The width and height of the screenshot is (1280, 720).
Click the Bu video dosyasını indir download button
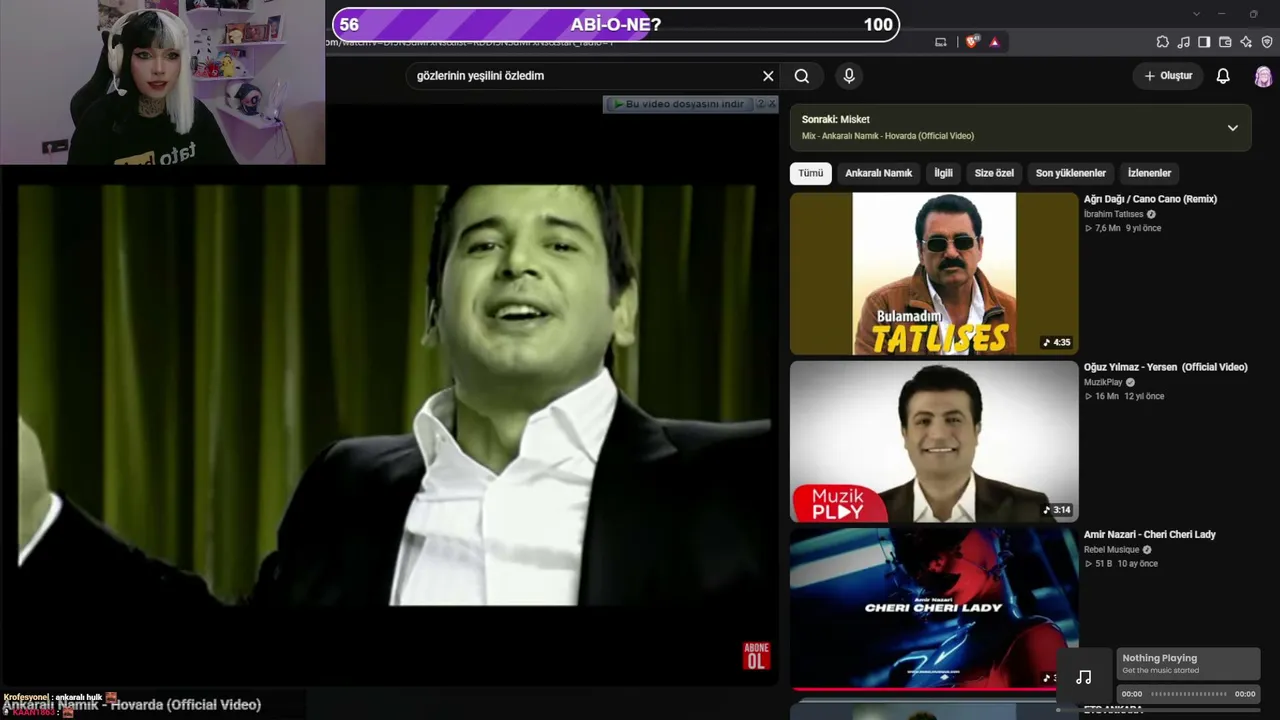pos(678,104)
